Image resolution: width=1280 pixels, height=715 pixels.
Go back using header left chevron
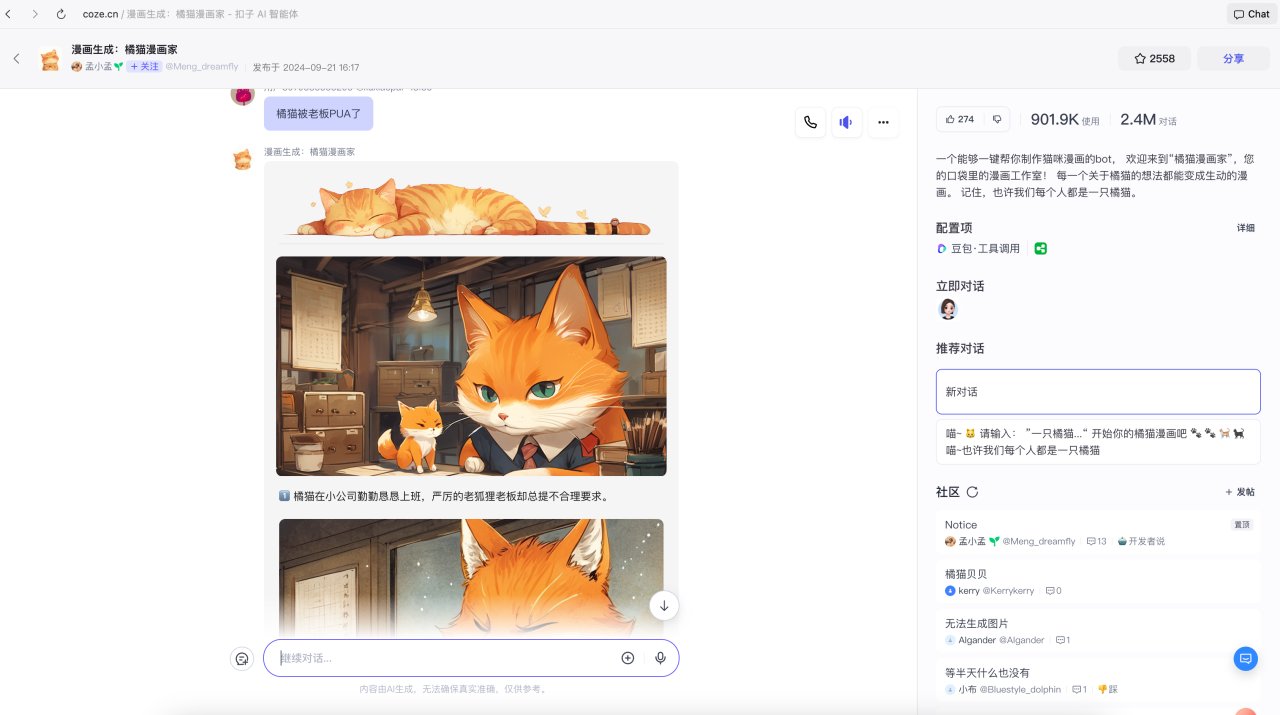(x=17, y=59)
